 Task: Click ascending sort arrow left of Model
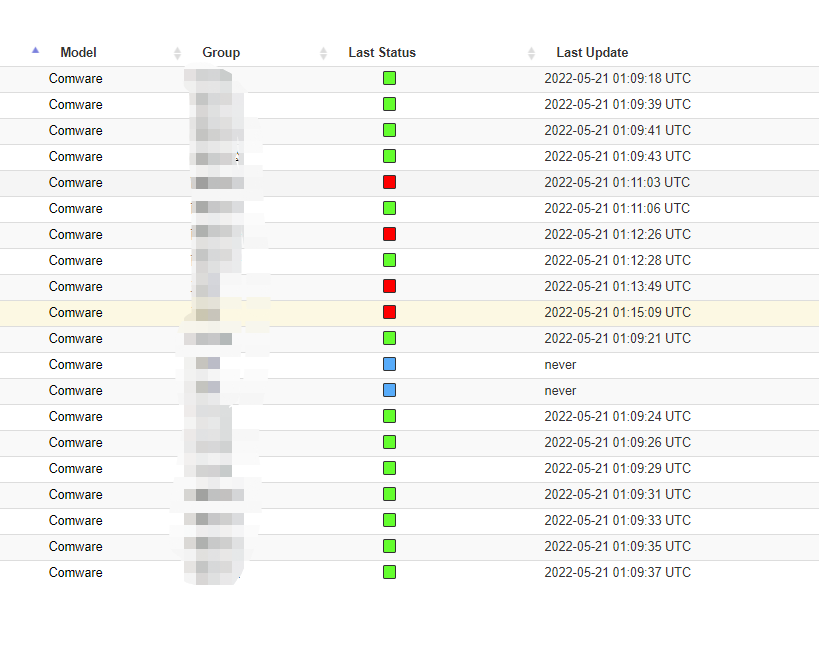(36, 50)
